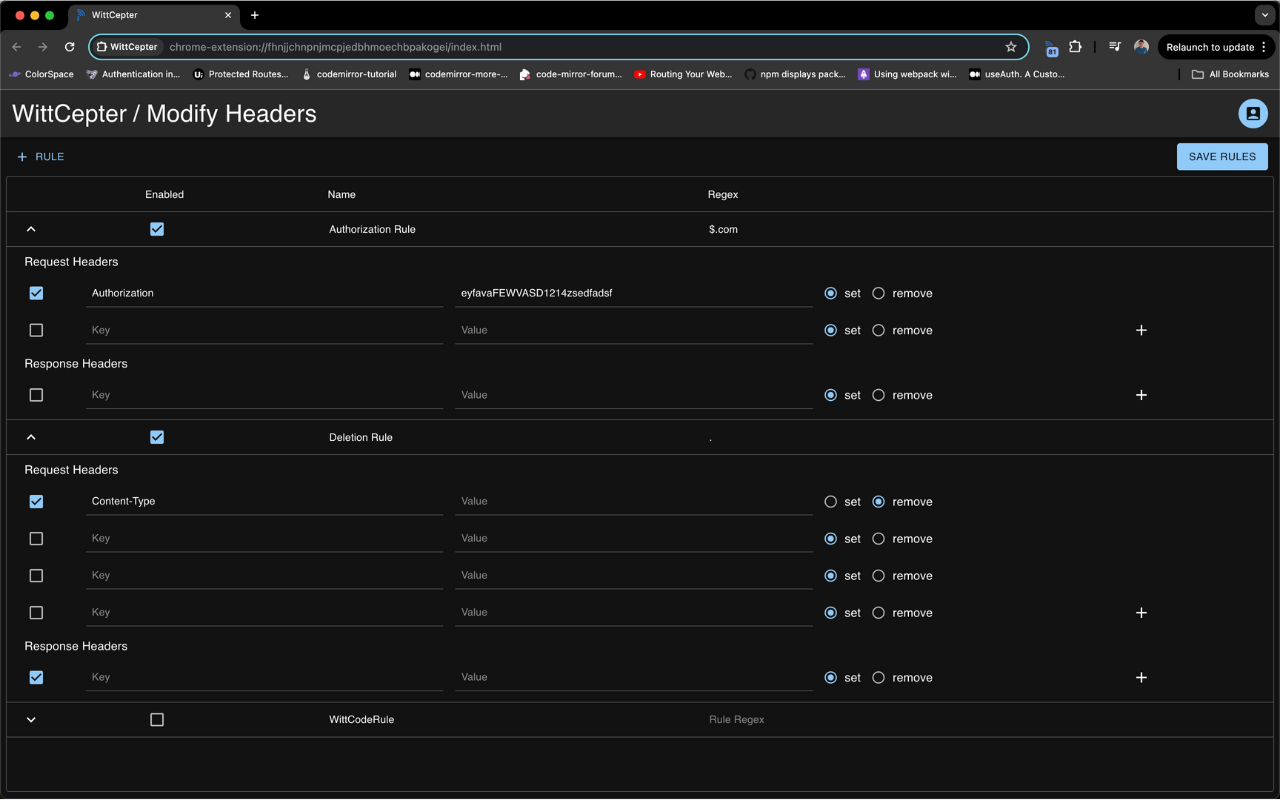Uncheck the Content-Type header checkbox
The width and height of the screenshot is (1280, 800).
(x=37, y=502)
